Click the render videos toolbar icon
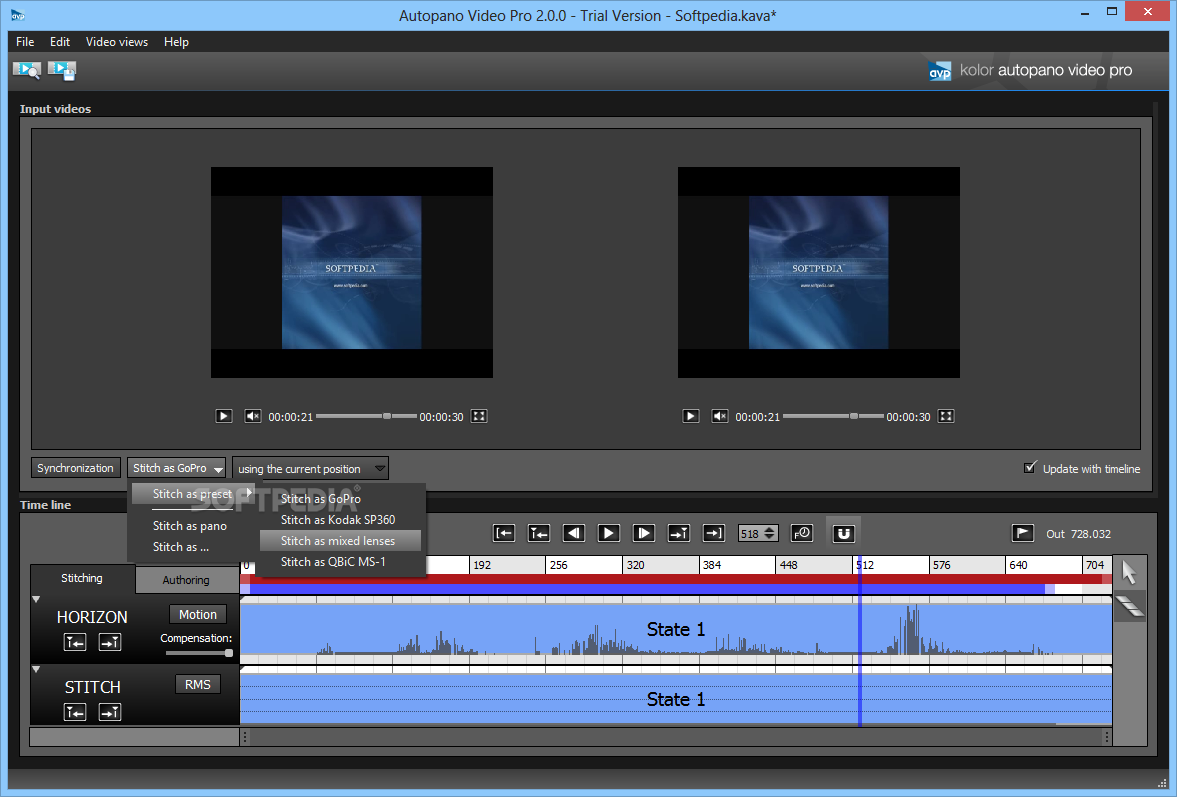The image size is (1177, 797). pos(62,70)
